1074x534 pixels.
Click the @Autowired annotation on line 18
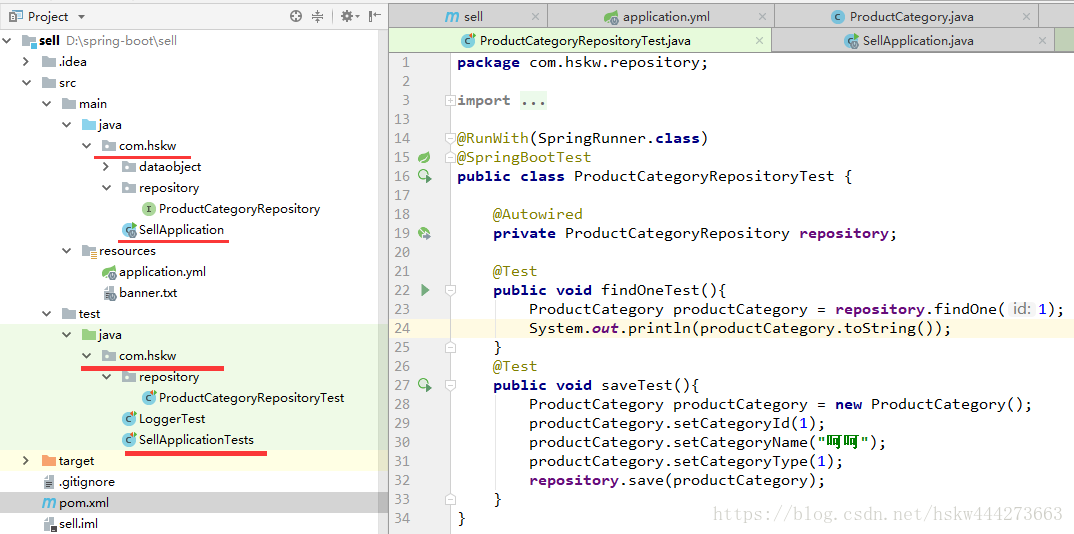pos(537,214)
